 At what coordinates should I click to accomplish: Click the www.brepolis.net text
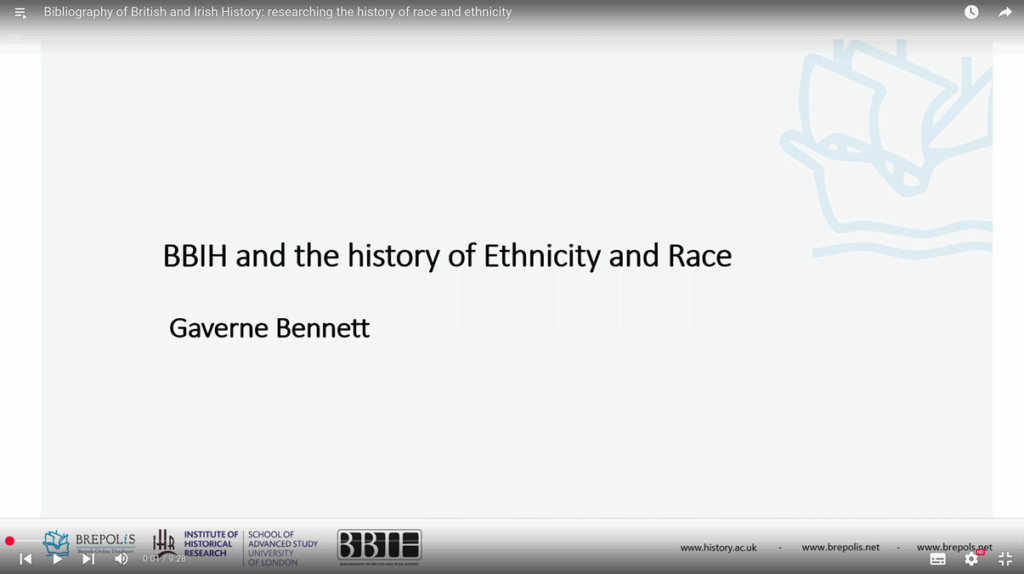tap(840, 548)
